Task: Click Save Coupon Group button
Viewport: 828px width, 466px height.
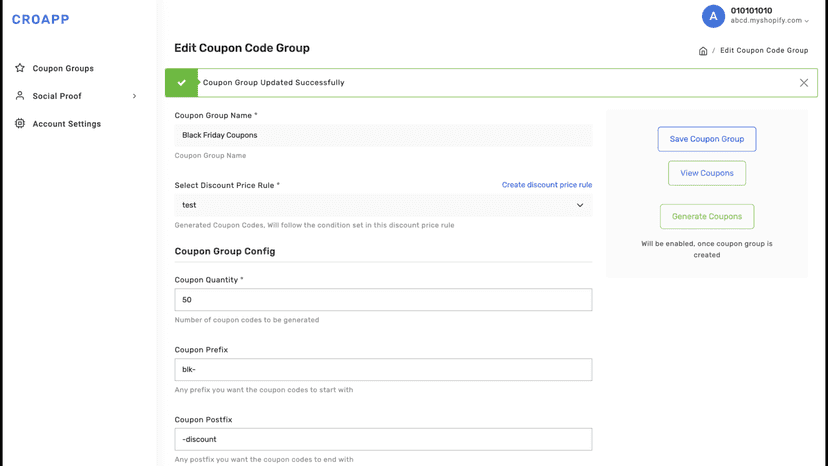Action: coord(707,139)
